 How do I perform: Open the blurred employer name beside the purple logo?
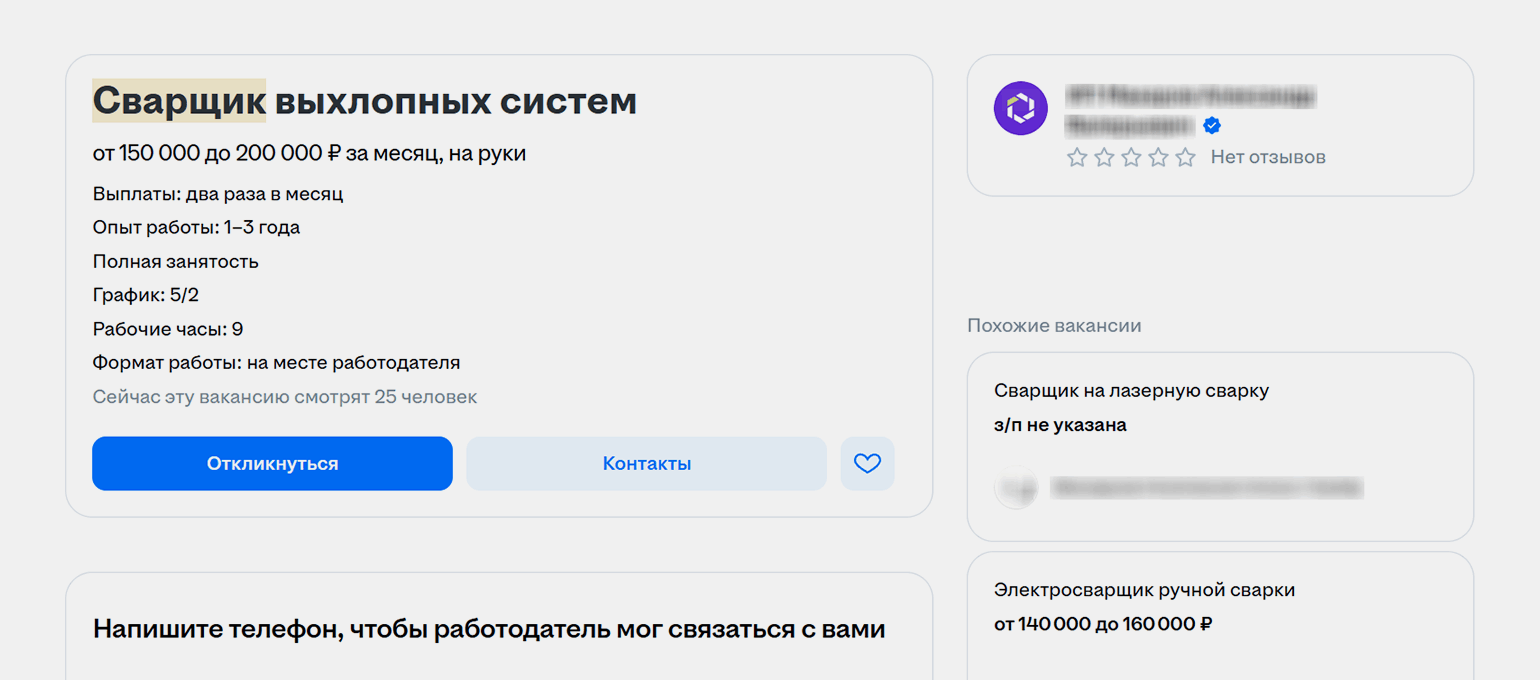point(1190,98)
